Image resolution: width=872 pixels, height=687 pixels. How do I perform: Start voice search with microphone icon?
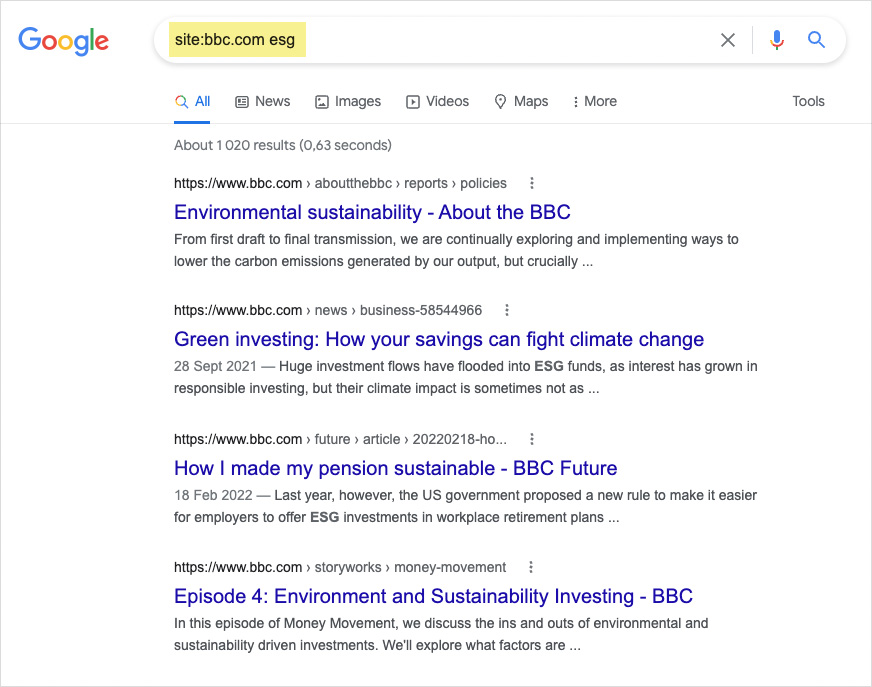(777, 40)
